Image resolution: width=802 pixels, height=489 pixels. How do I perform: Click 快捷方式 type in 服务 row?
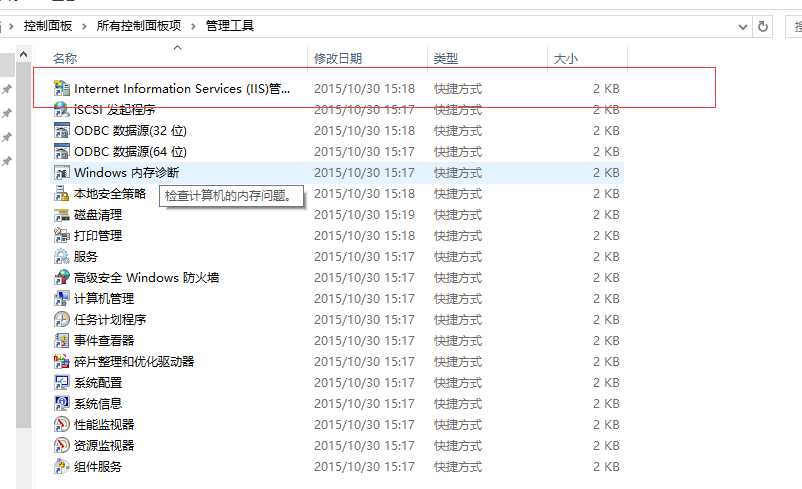click(458, 256)
